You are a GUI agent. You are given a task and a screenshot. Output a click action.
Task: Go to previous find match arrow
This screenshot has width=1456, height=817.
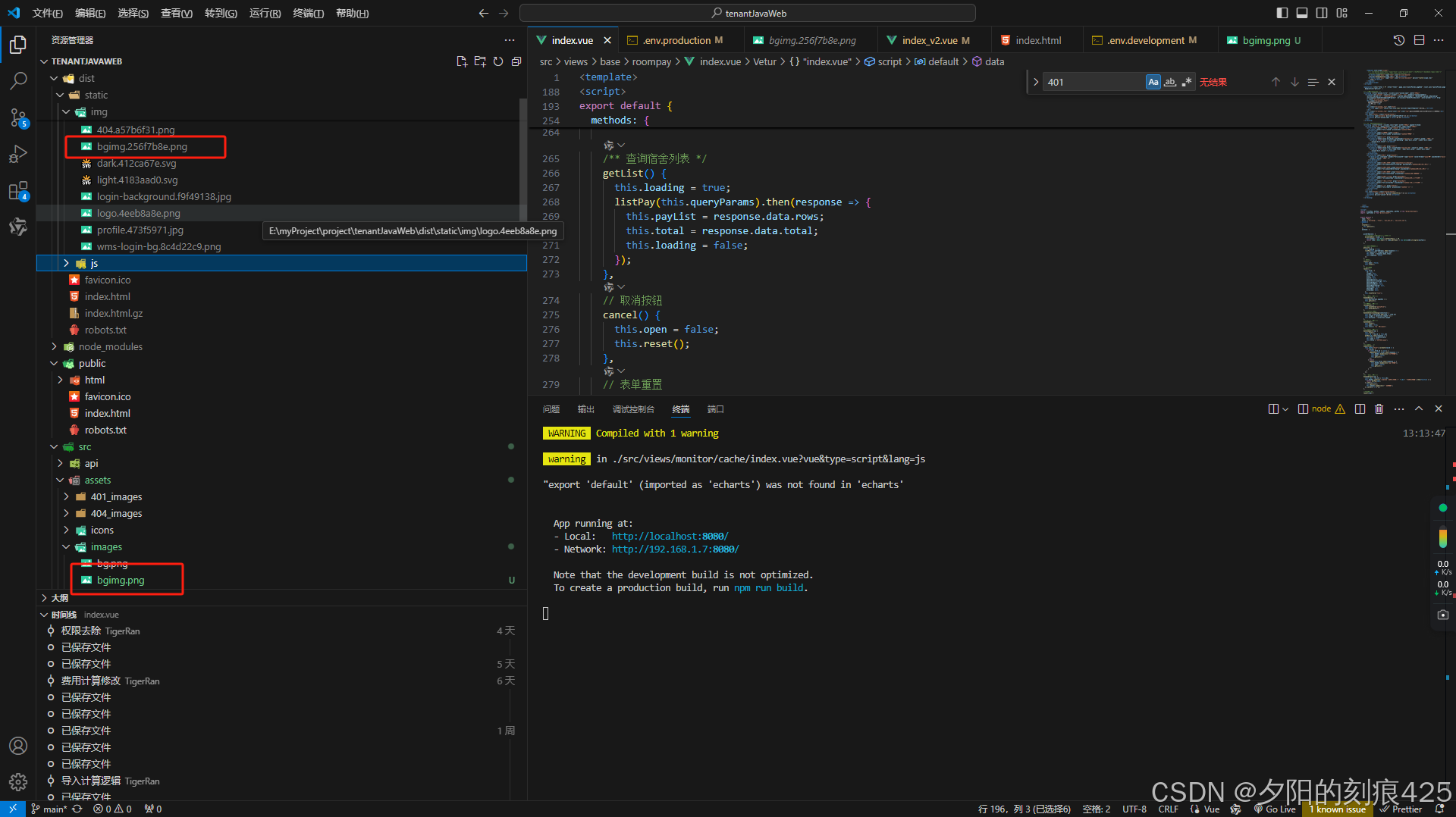(1276, 82)
